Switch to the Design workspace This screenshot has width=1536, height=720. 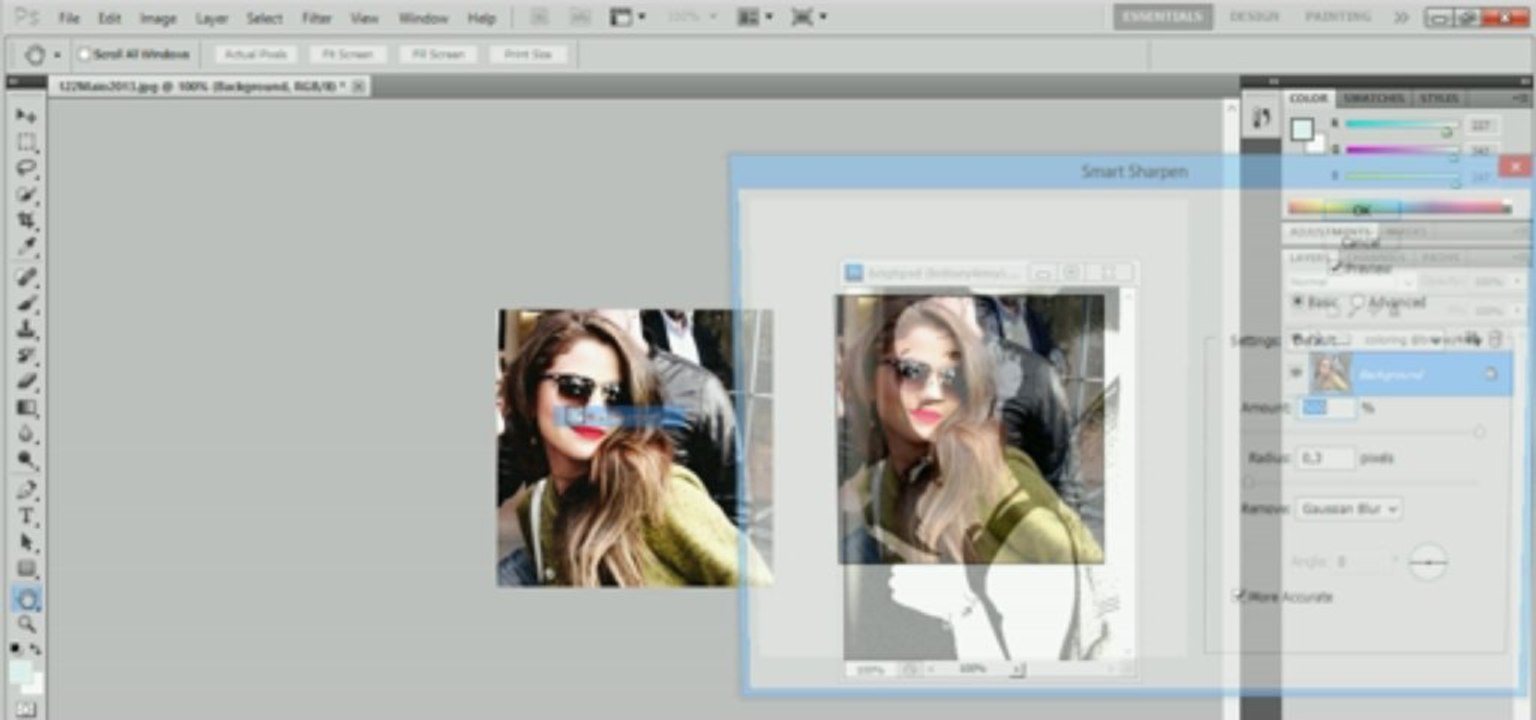[x=1254, y=17]
